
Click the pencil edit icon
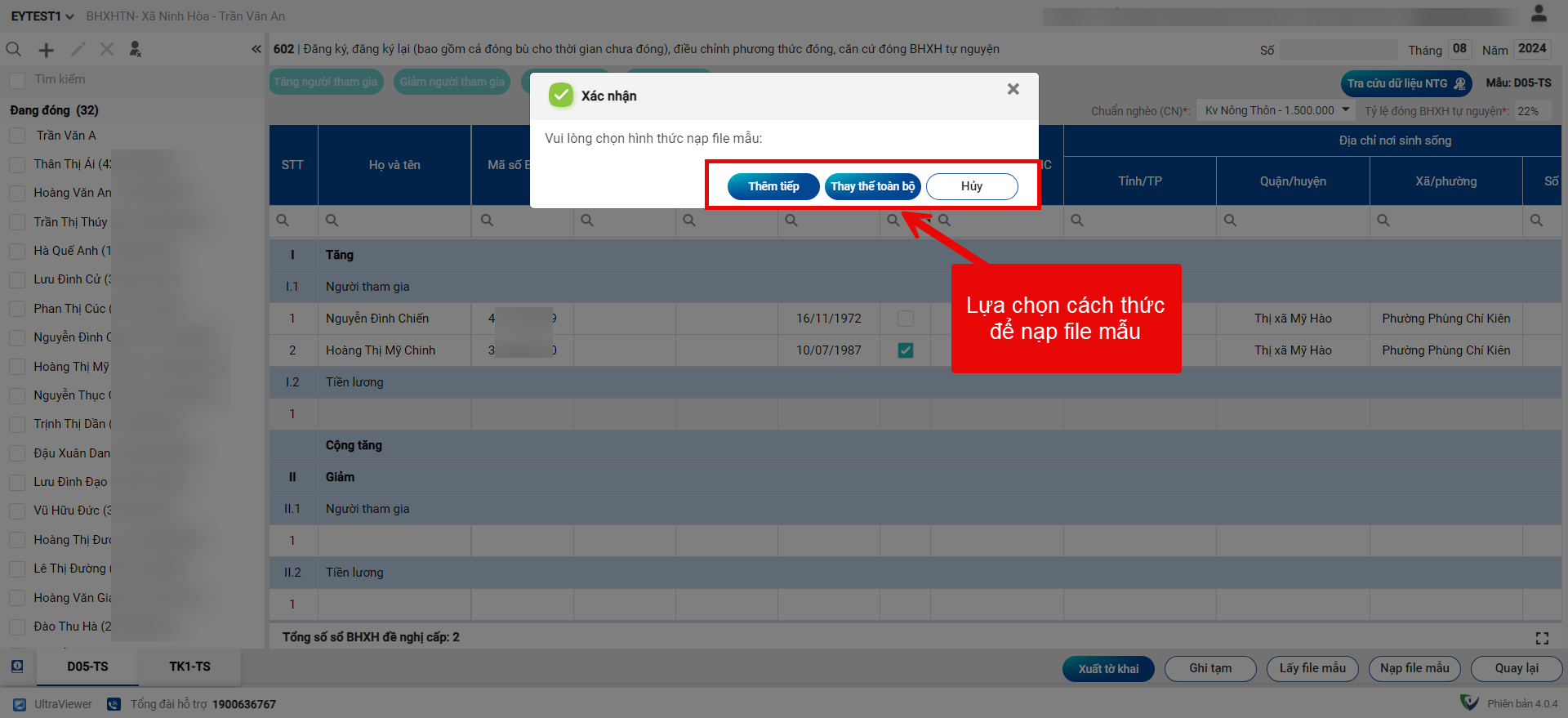(78, 50)
